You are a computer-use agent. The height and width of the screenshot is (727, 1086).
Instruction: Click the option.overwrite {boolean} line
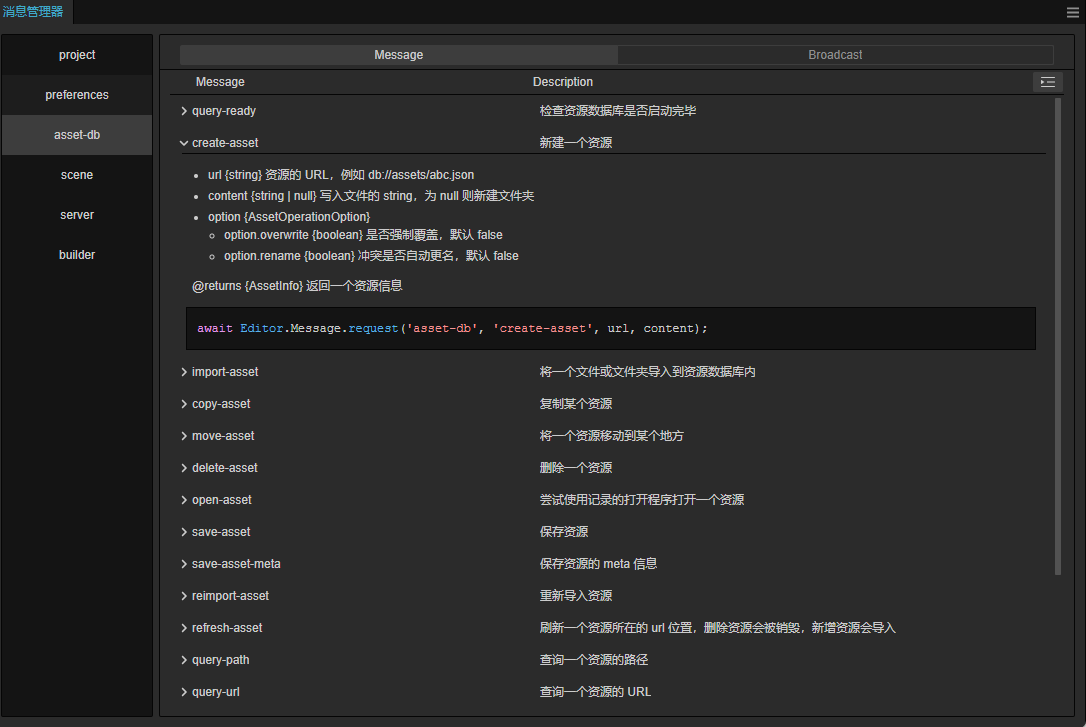[363, 235]
